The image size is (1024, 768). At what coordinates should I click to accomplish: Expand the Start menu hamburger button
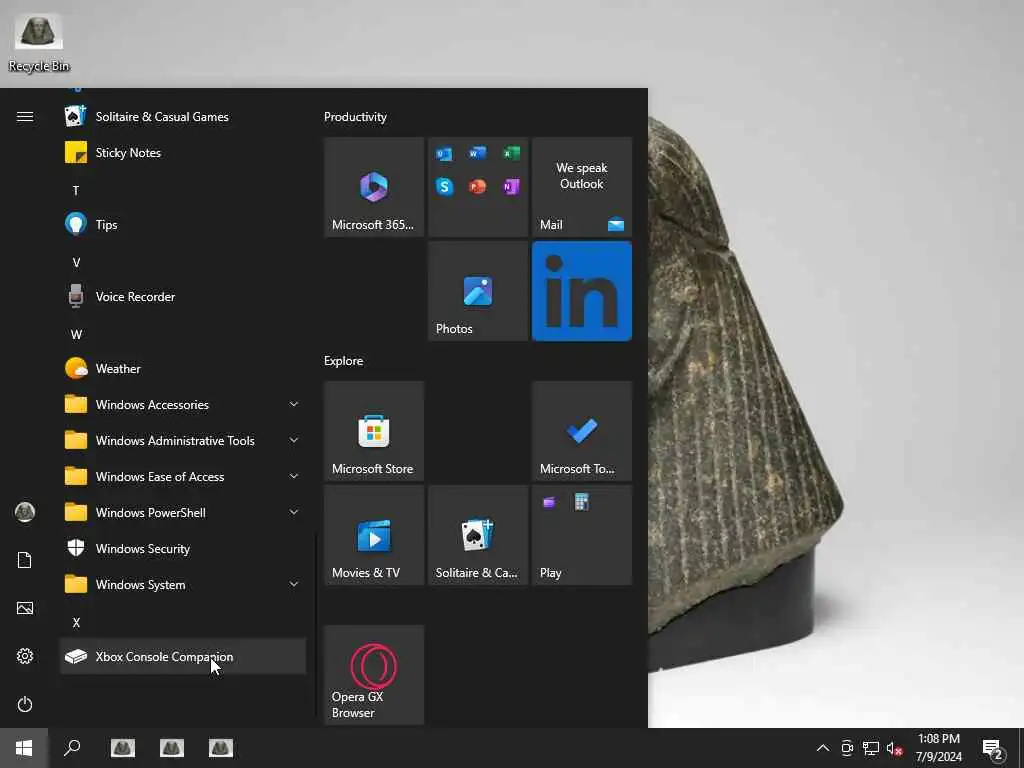(x=25, y=117)
